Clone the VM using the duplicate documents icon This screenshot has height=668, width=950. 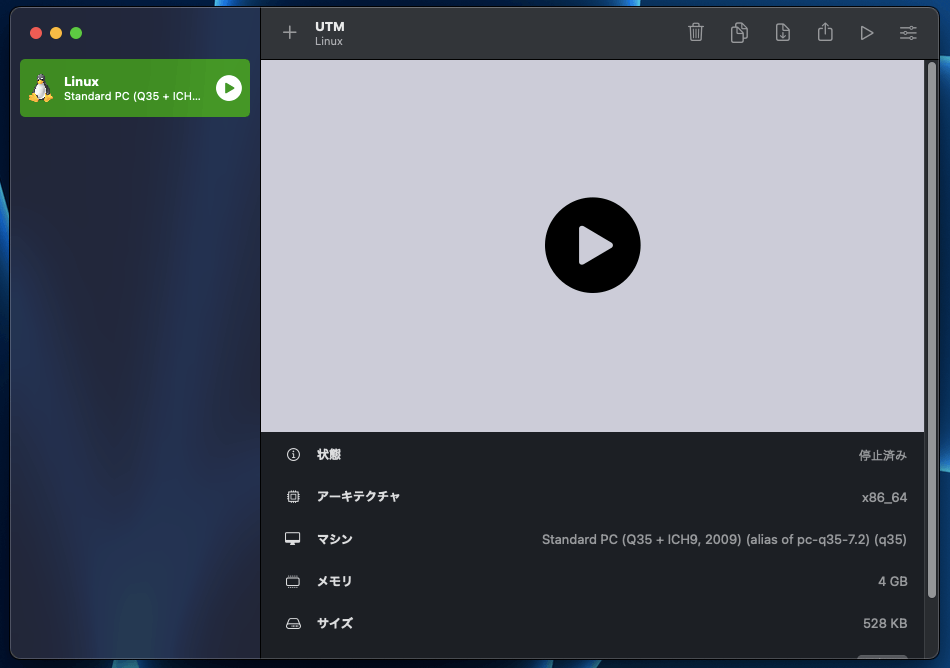(x=739, y=32)
